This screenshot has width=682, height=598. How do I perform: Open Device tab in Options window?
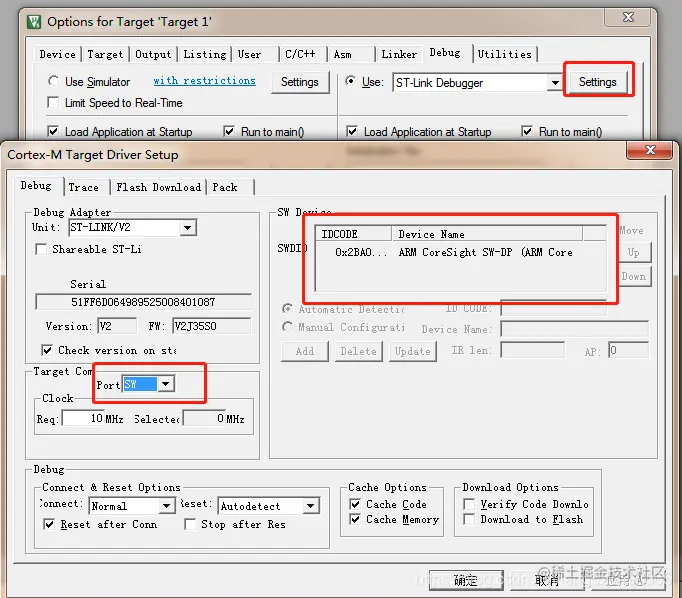pos(57,54)
